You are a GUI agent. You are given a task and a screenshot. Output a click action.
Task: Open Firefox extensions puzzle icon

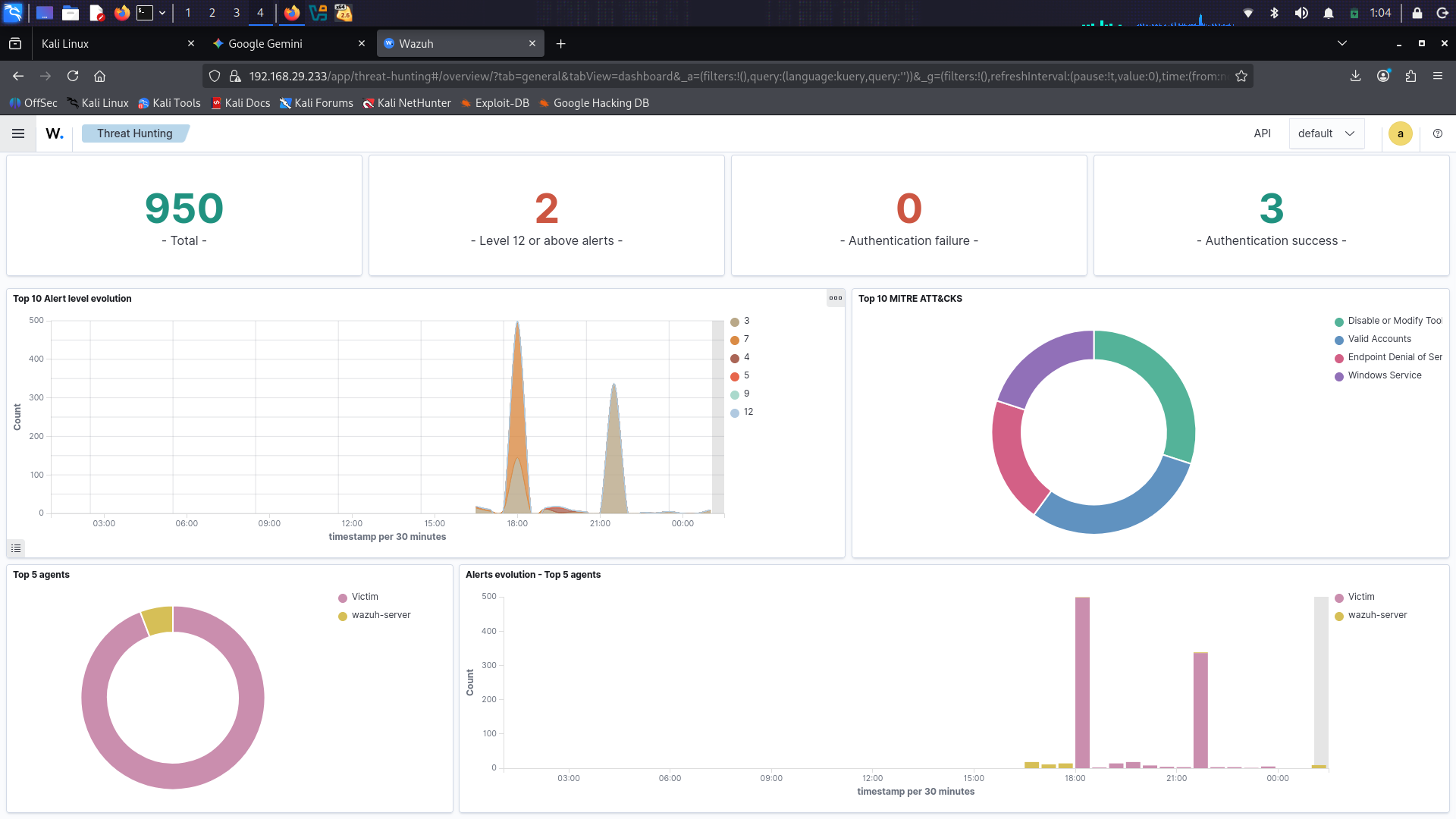1410,76
